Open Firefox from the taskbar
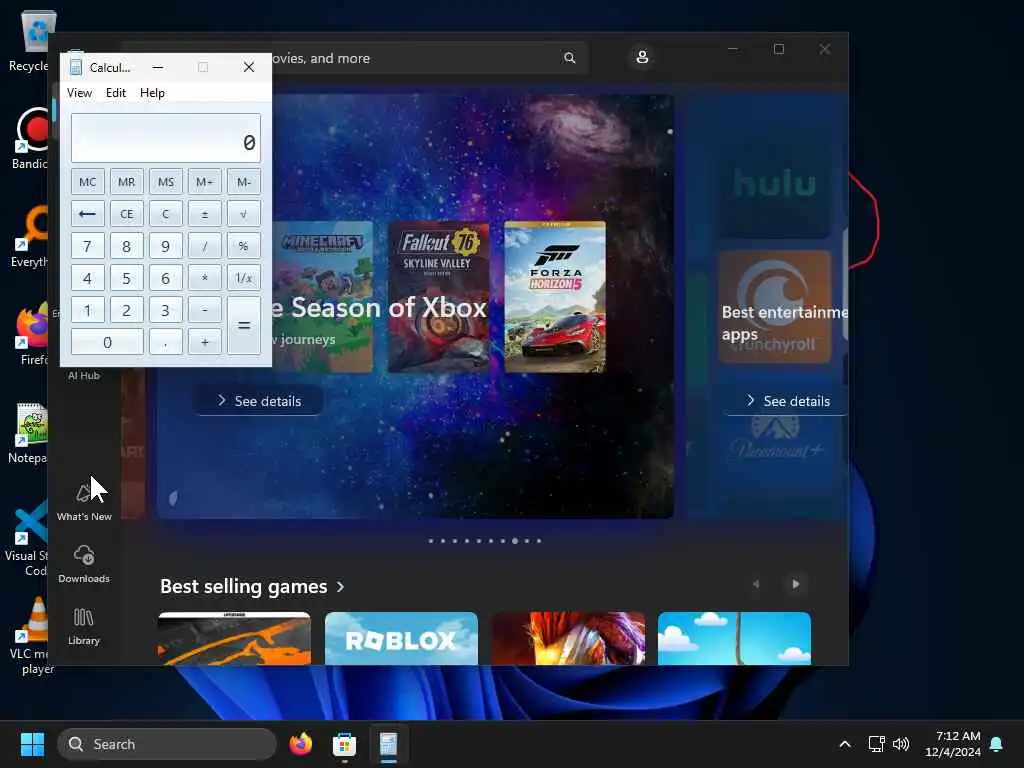Viewport: 1024px width, 768px height. (300, 744)
